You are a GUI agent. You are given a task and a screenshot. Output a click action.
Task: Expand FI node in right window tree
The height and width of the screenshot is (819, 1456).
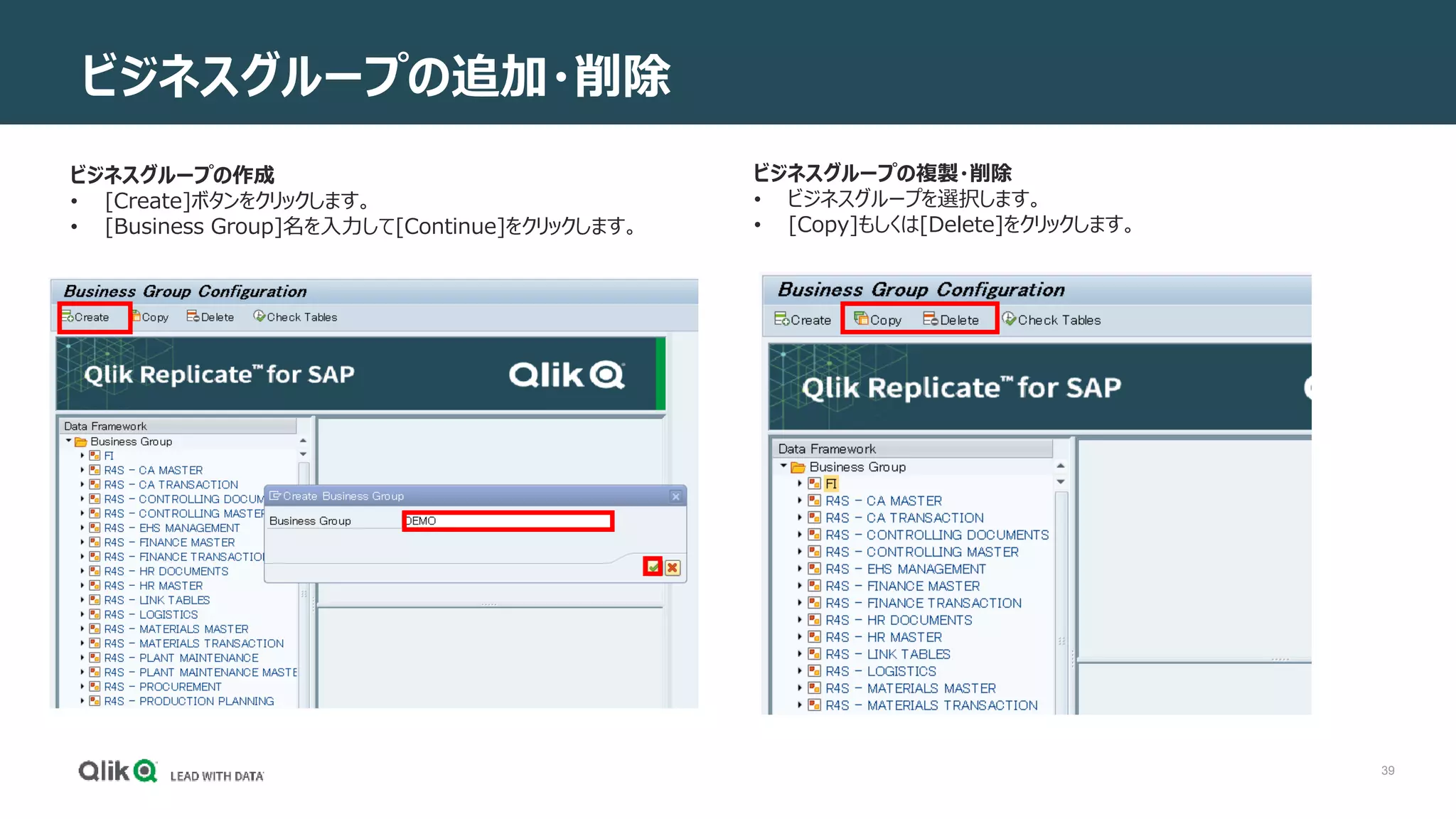coord(800,483)
